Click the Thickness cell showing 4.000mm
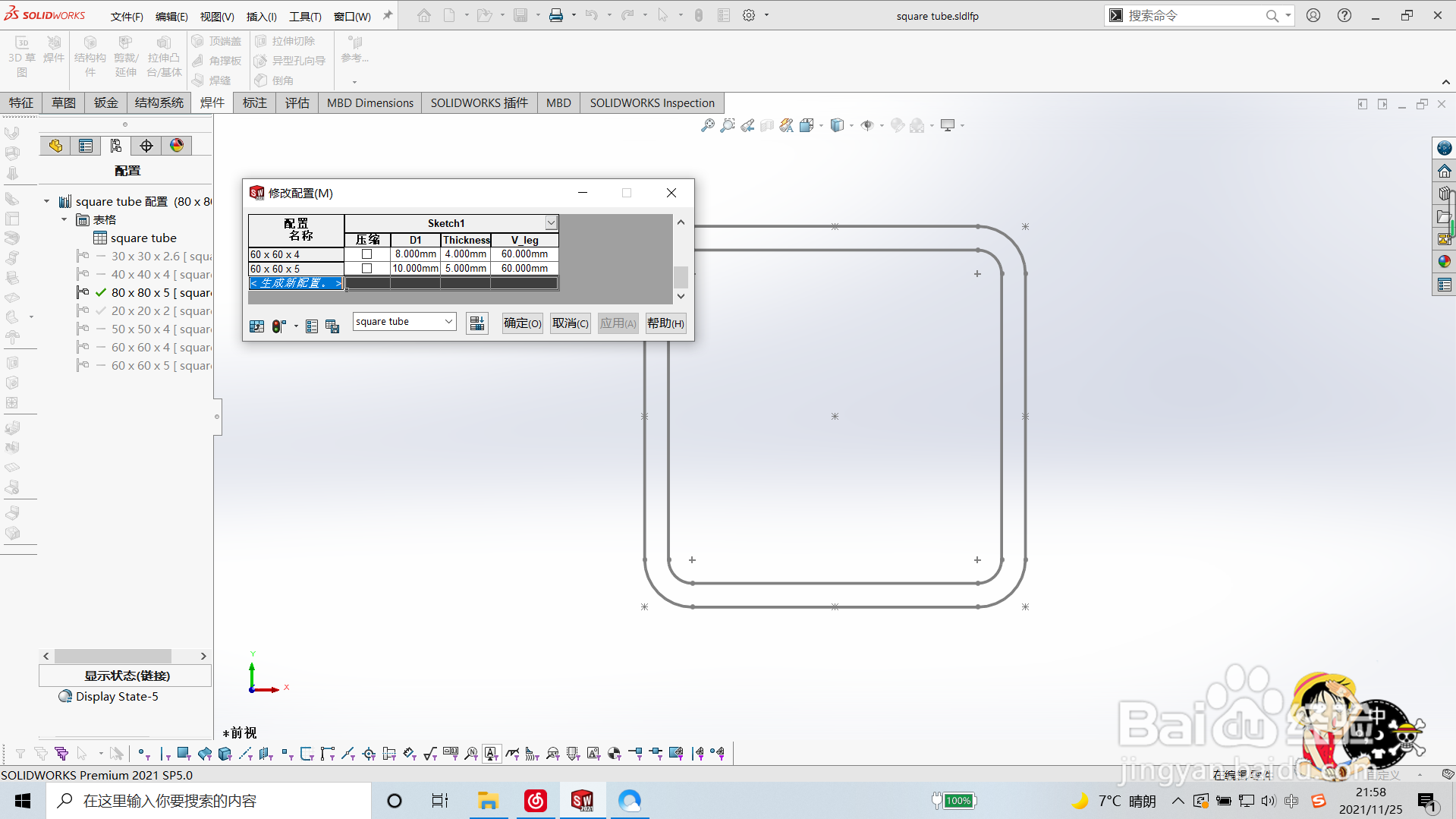Viewport: 1456px width, 819px height. coord(466,254)
